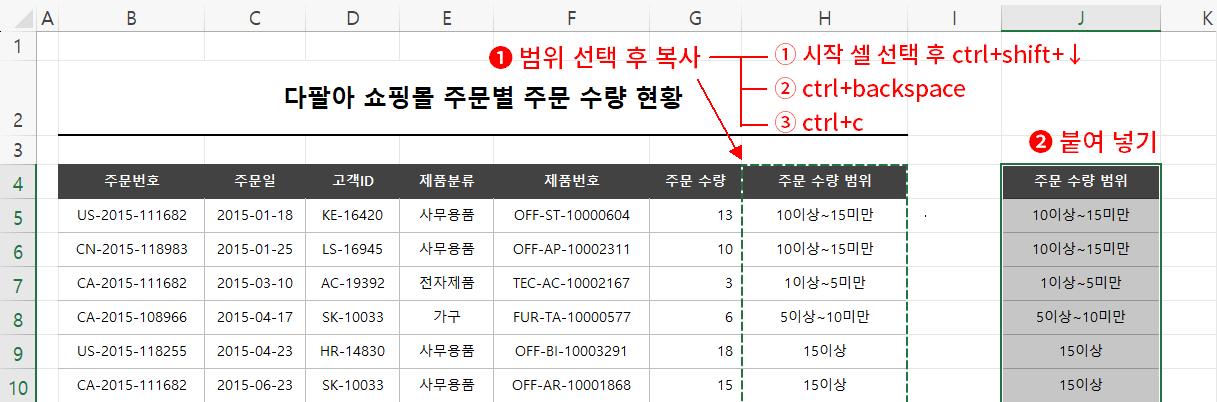Select cell US-2015-111682 in row 5
The width and height of the screenshot is (1217, 402).
[131, 216]
